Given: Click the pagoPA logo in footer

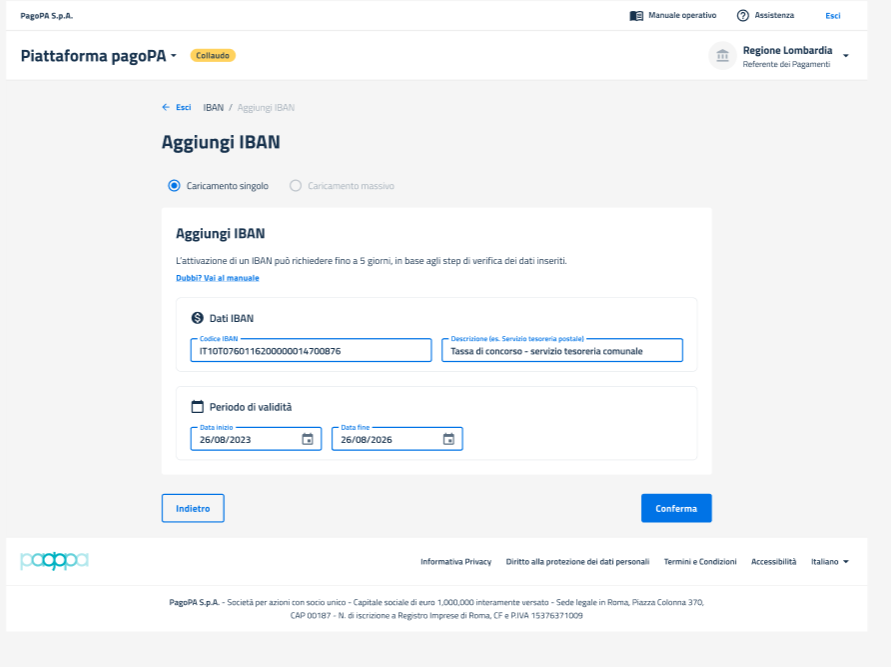Looking at the screenshot, I should [x=54, y=561].
